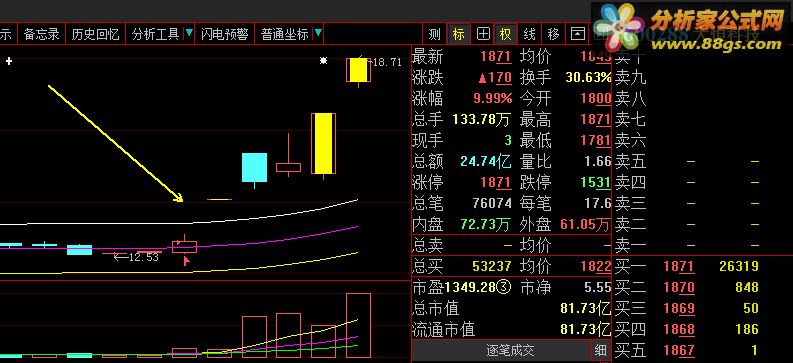Open the 备忘录 menu item
This screenshot has width=793, height=363.
[41, 34]
